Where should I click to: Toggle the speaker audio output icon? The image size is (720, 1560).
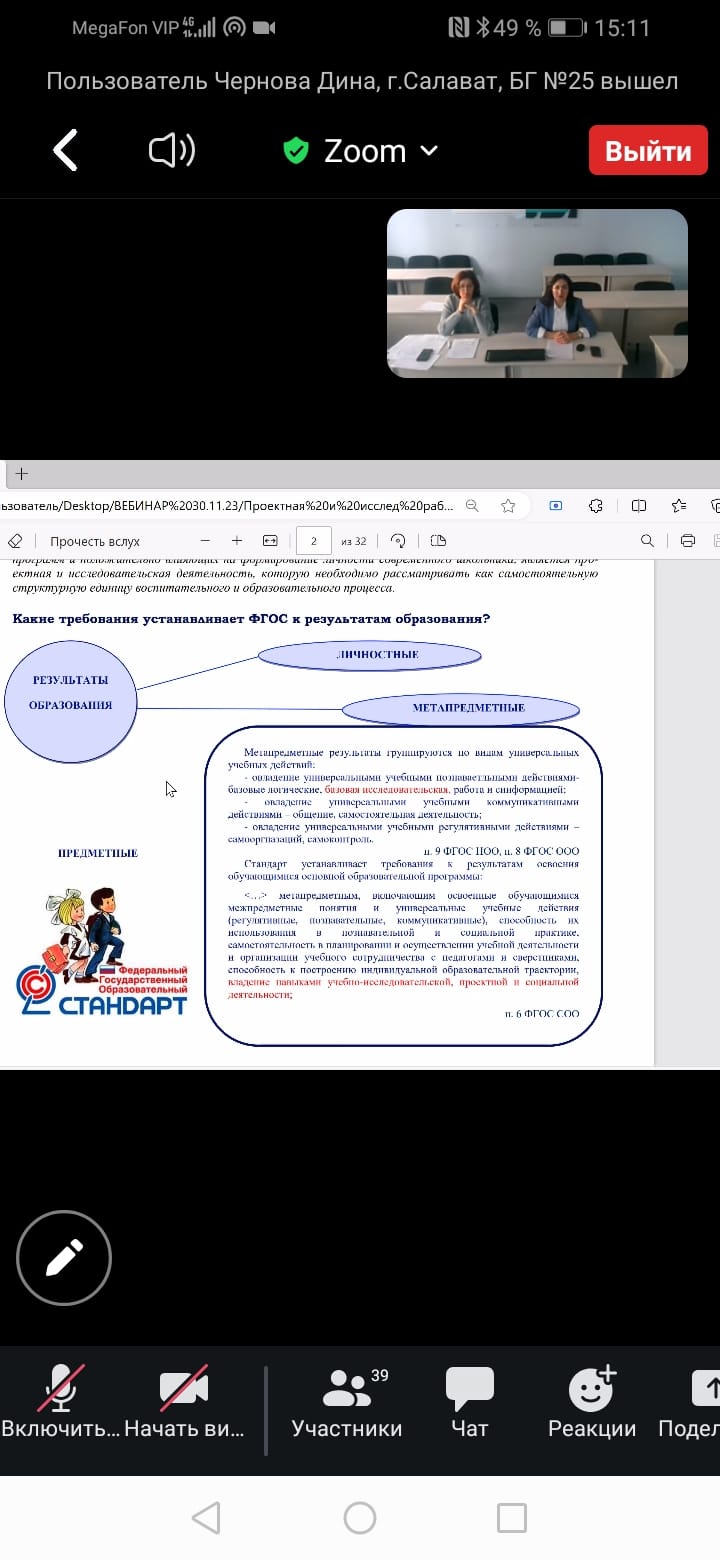click(x=172, y=151)
